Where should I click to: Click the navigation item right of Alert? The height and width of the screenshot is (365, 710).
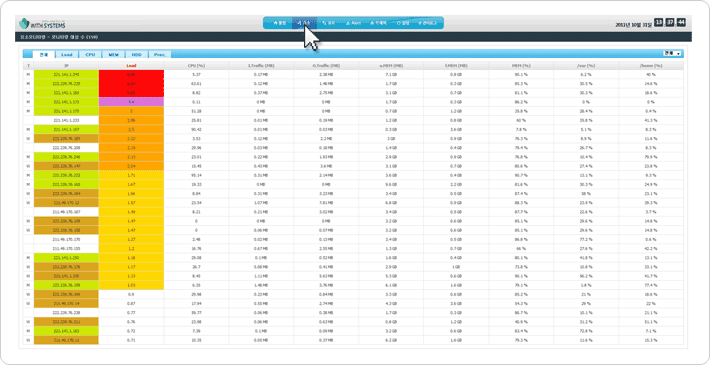[x=378, y=23]
